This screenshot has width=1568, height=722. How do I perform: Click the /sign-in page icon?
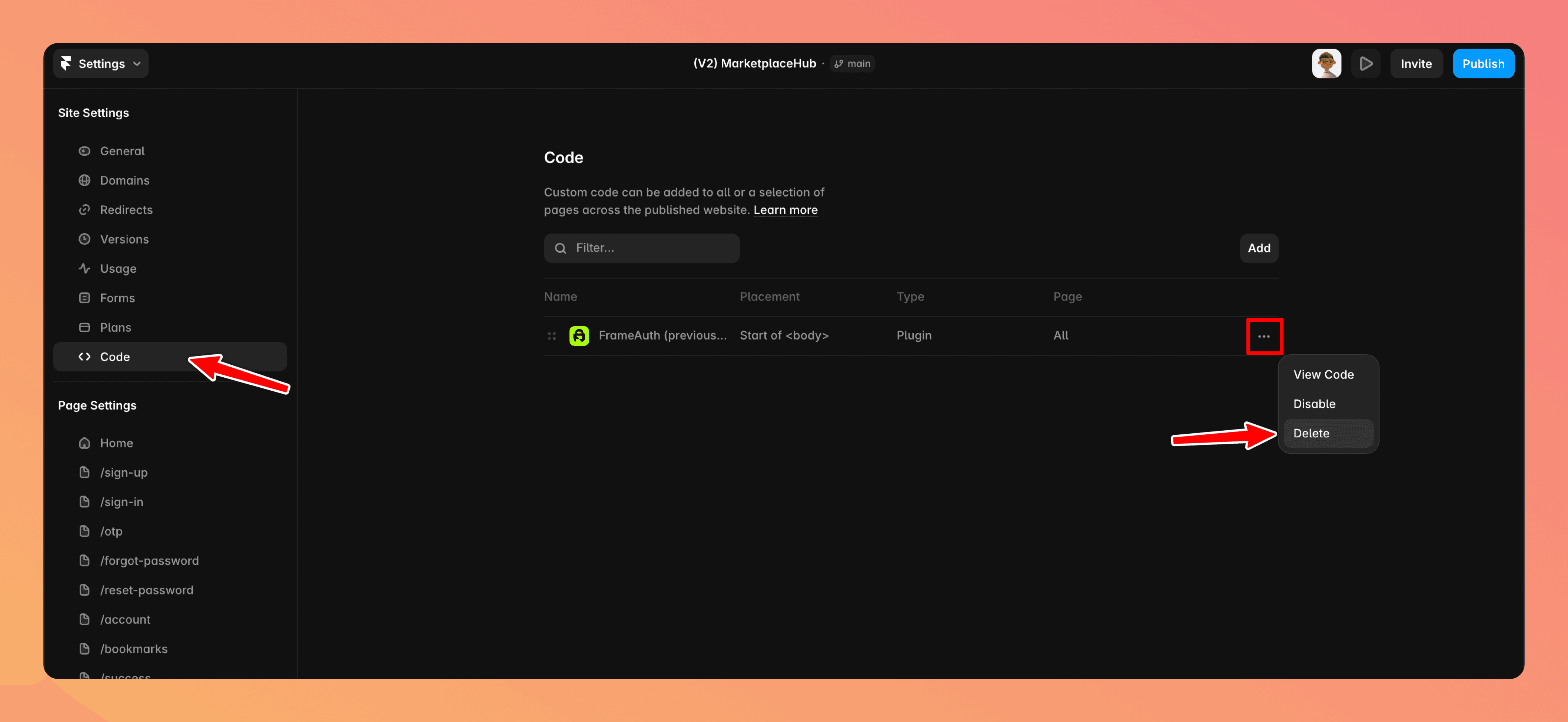pos(84,502)
